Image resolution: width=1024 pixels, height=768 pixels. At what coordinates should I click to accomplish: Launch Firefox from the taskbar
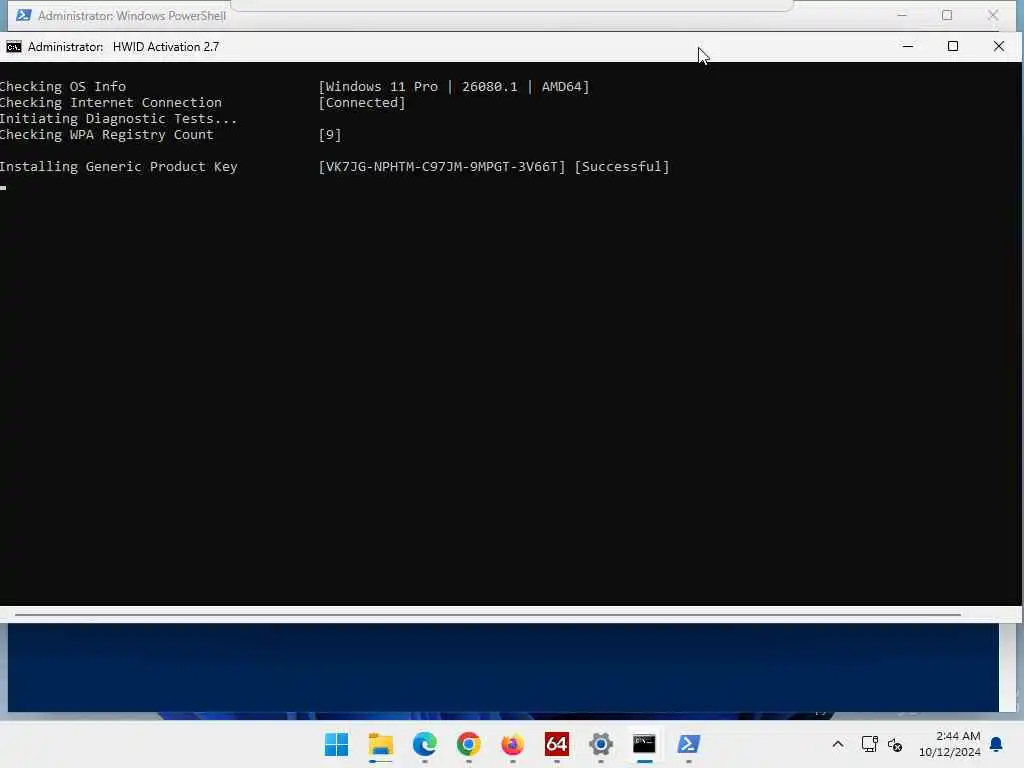(x=513, y=744)
